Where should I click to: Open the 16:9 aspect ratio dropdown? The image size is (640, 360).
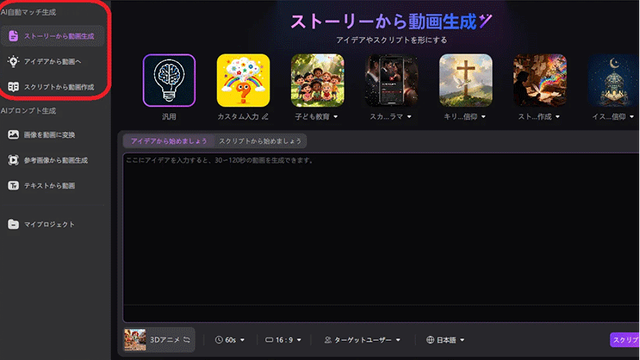[283, 340]
